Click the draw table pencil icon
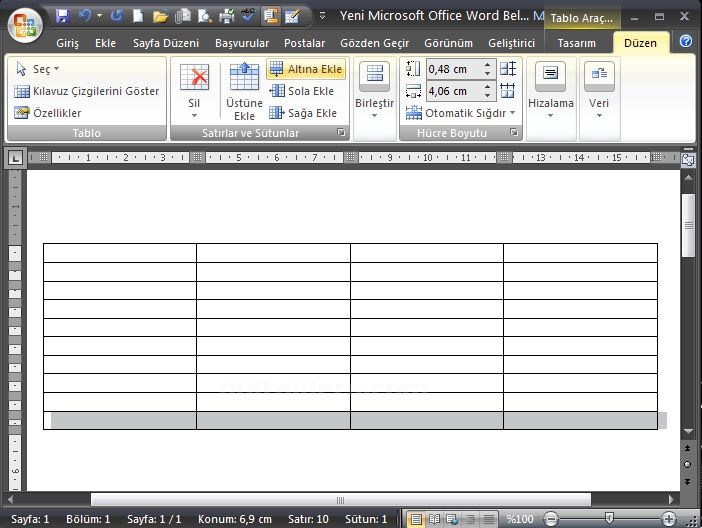Screen dimensions: 702x528 [x=293, y=16]
